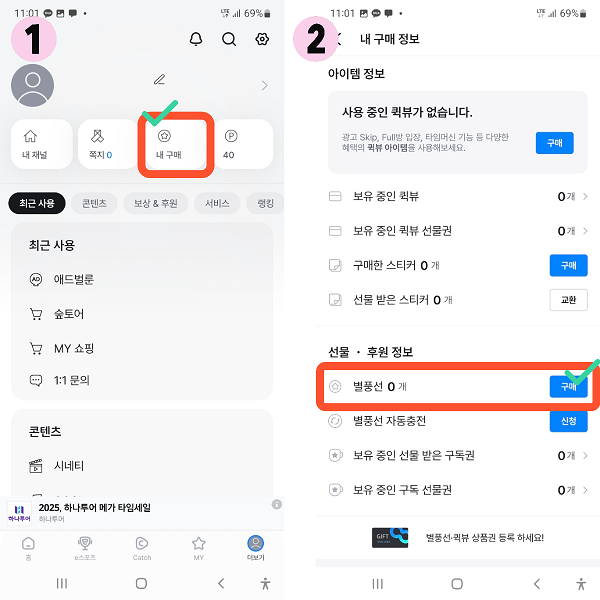Expand profile with right chevron

point(264,85)
